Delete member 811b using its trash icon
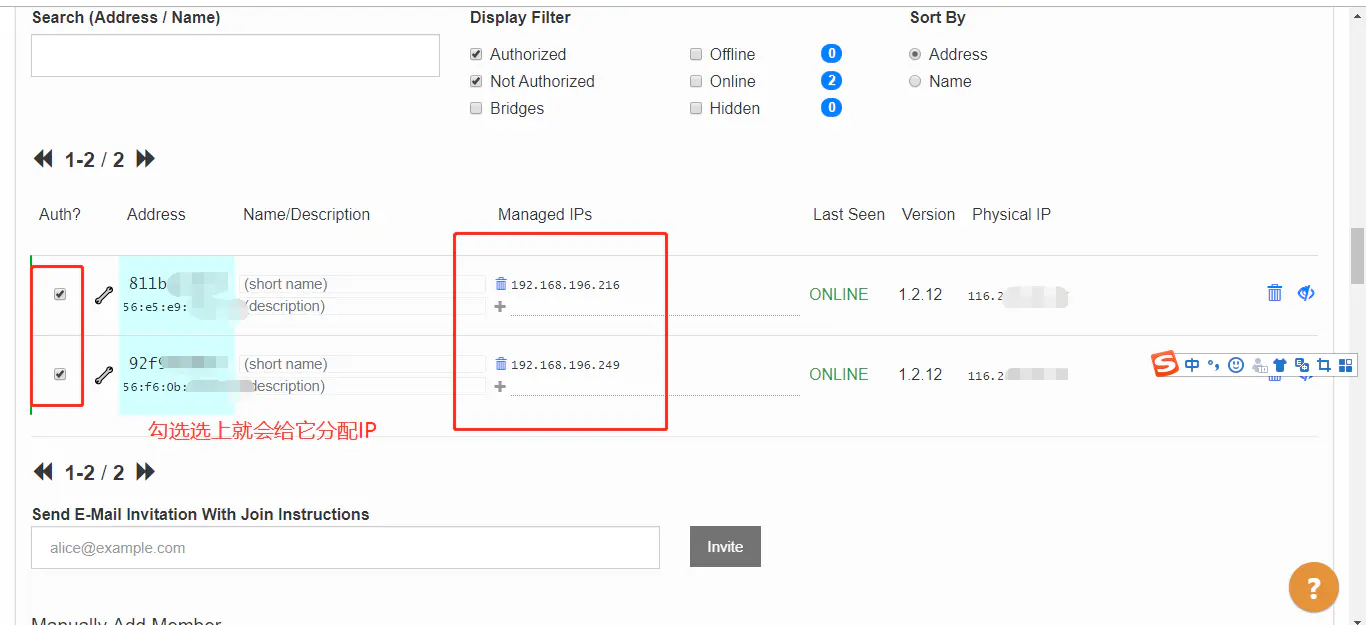Image resolution: width=1366 pixels, height=625 pixels. (x=1274, y=293)
